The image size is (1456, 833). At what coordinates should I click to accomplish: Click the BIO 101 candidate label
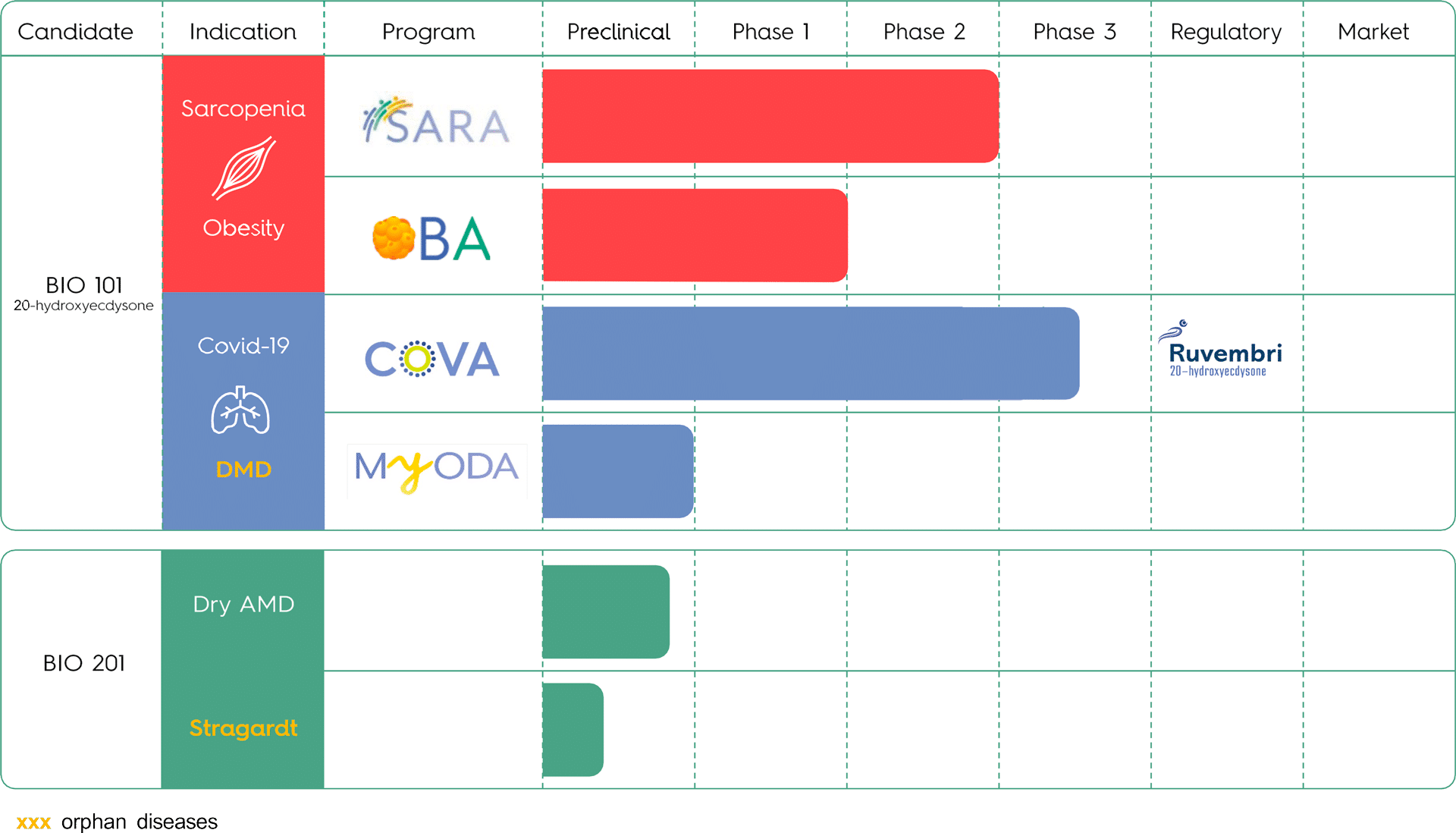[x=83, y=285]
